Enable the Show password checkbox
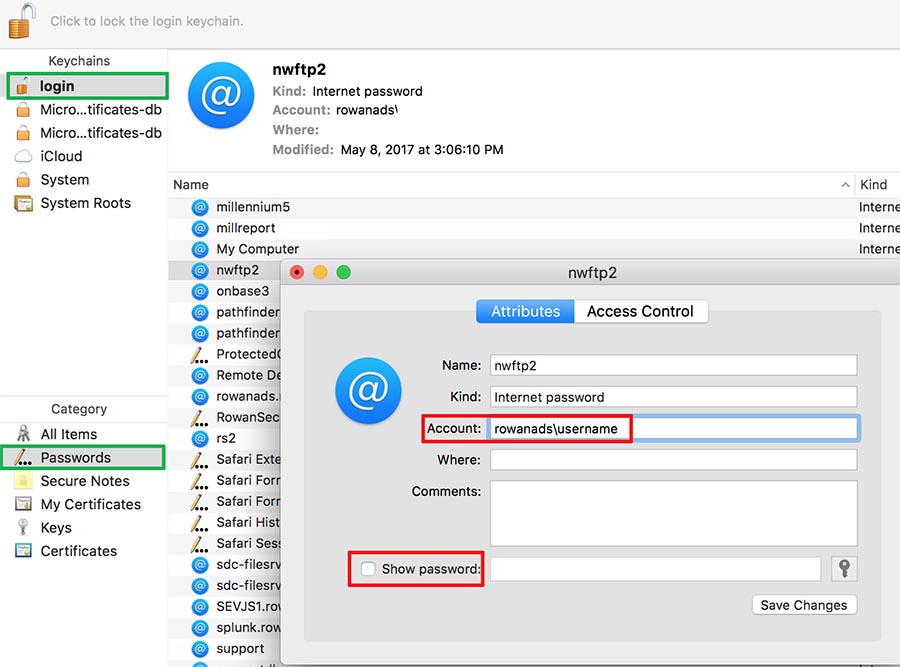Screen dimensions: 900x667 coord(369,569)
